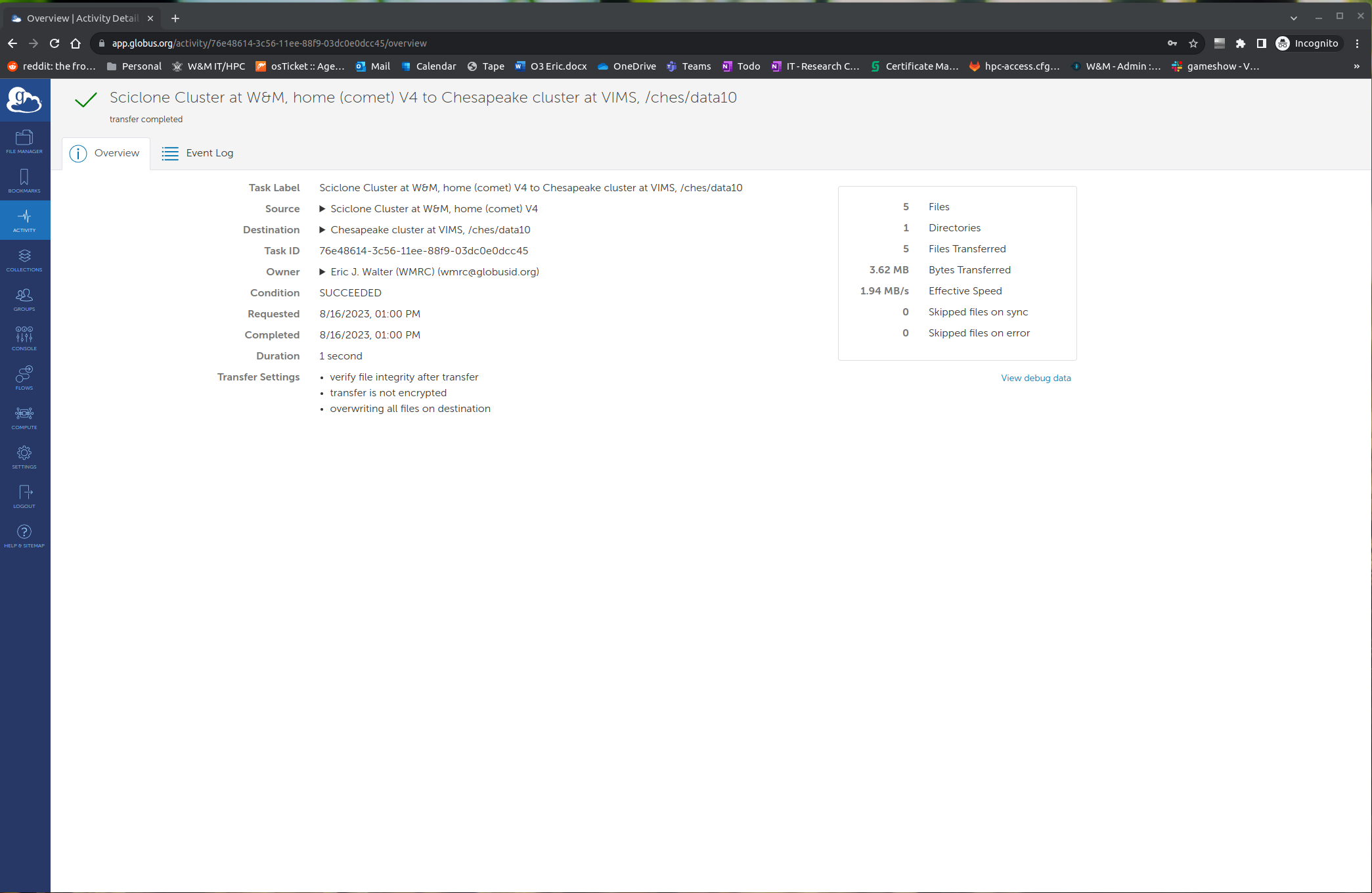Open the Compute sidebar icon
Image resolution: width=1372 pixels, height=893 pixels.
[x=24, y=417]
